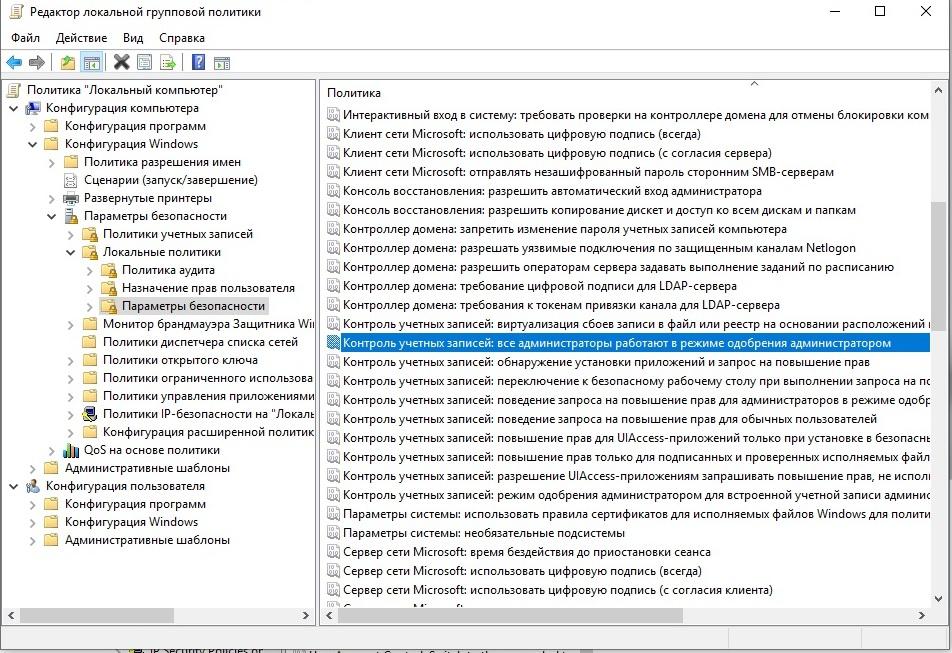Collapse Конфигурация Windows under computer configuration
The image size is (952, 653).
click(x=33, y=144)
